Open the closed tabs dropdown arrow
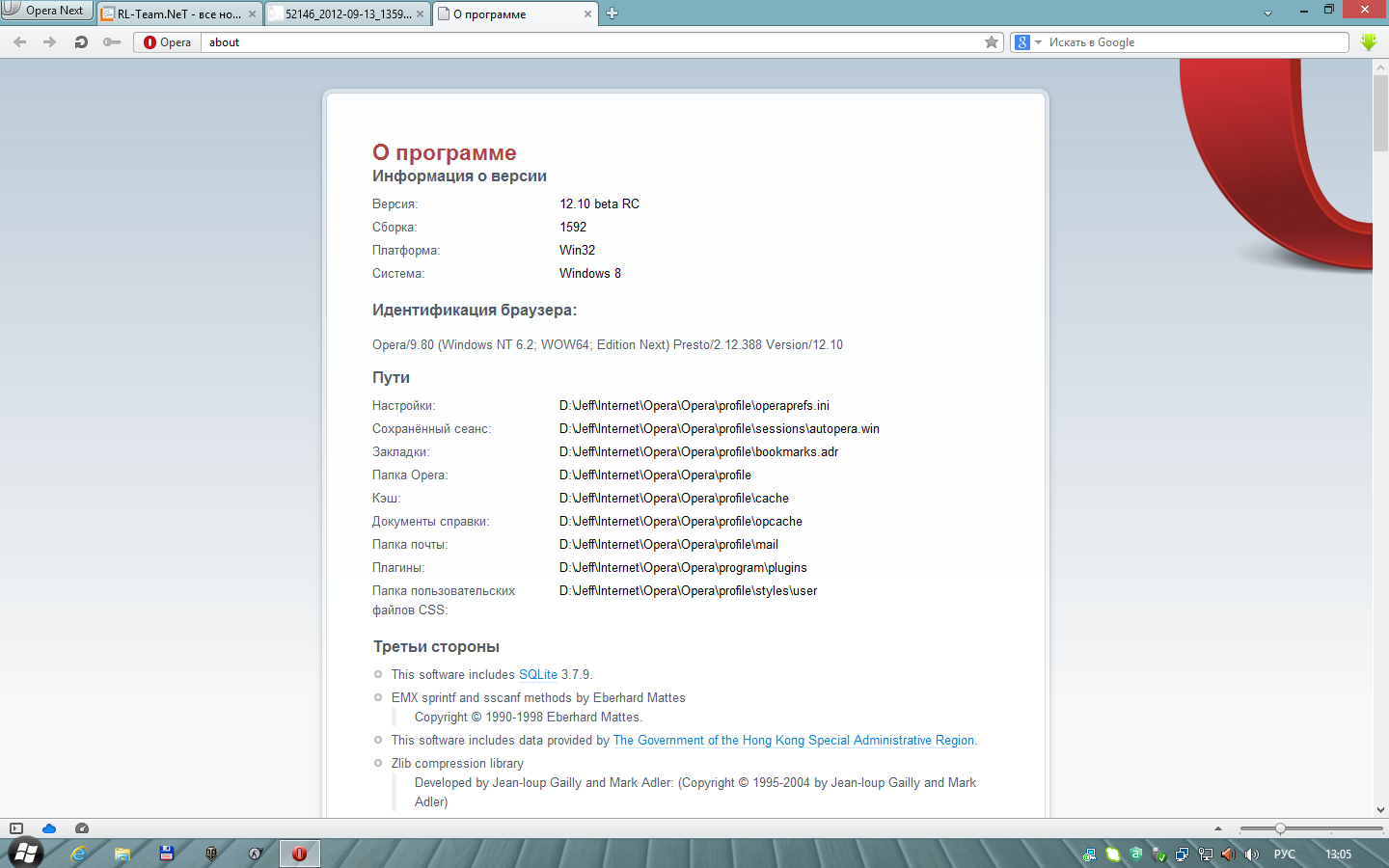Viewport: 1389px width, 868px height. pos(1267,14)
